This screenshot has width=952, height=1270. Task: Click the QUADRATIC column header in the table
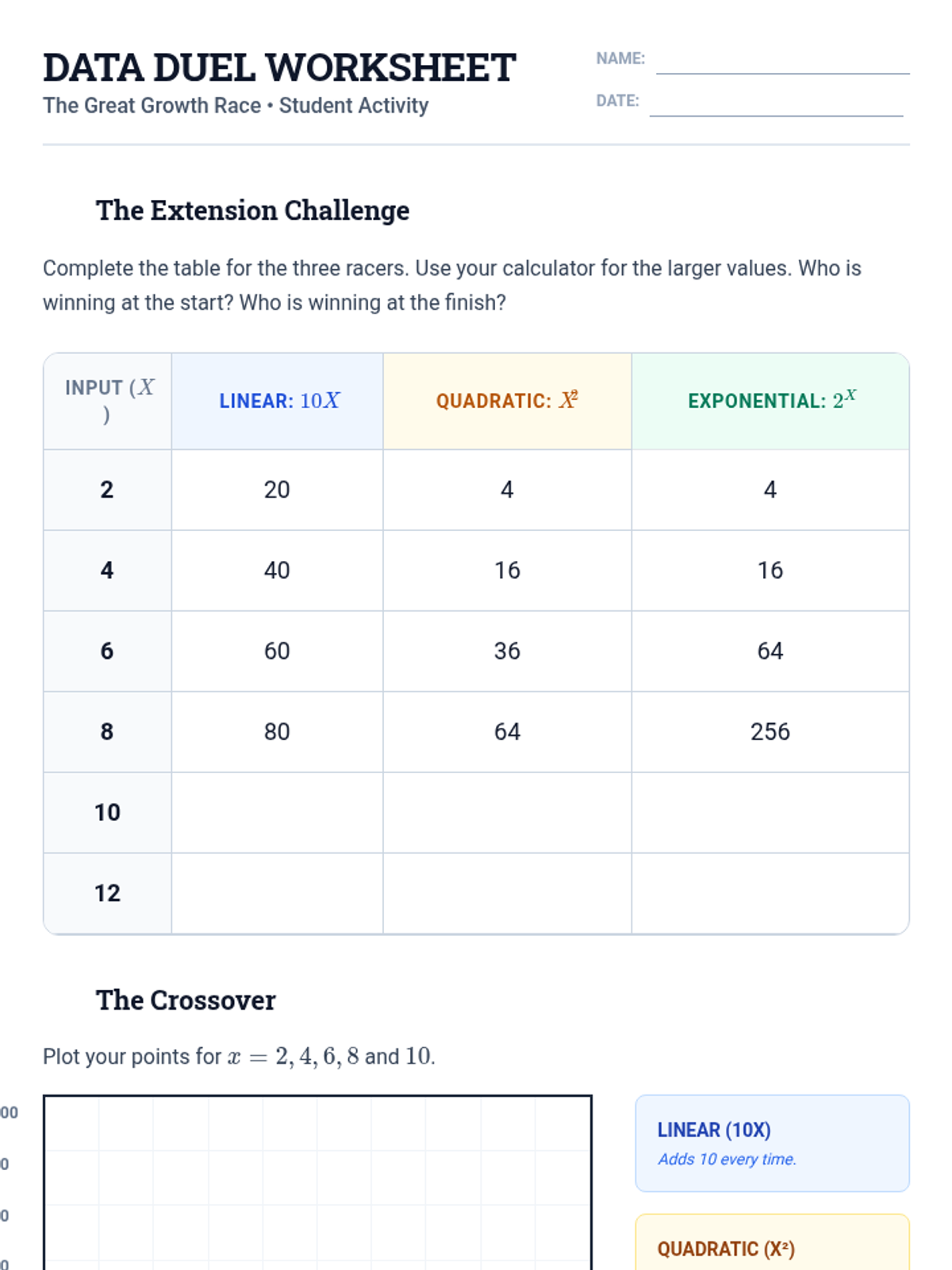coord(507,401)
